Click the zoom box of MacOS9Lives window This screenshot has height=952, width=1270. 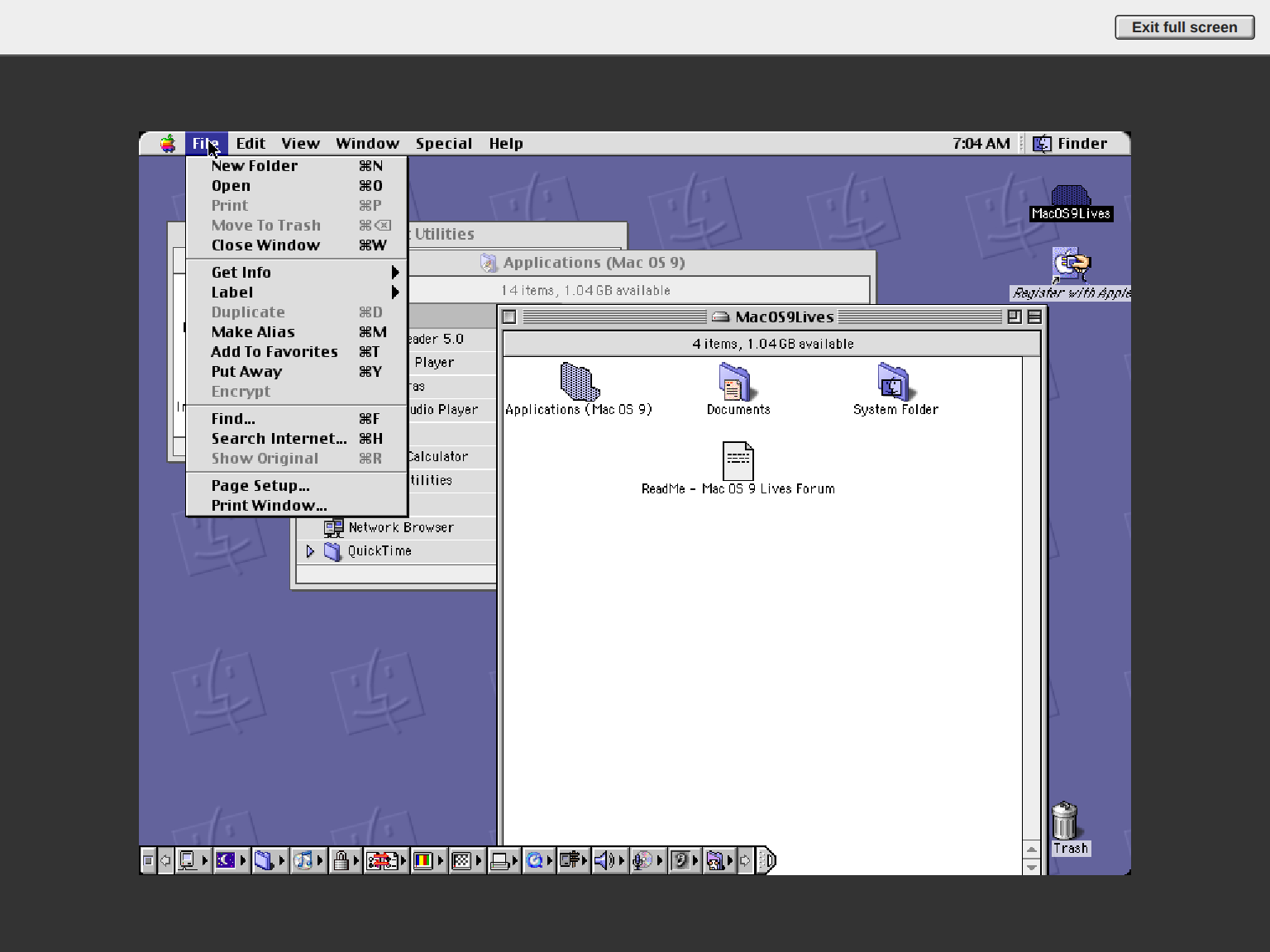pyautogui.click(x=1015, y=317)
